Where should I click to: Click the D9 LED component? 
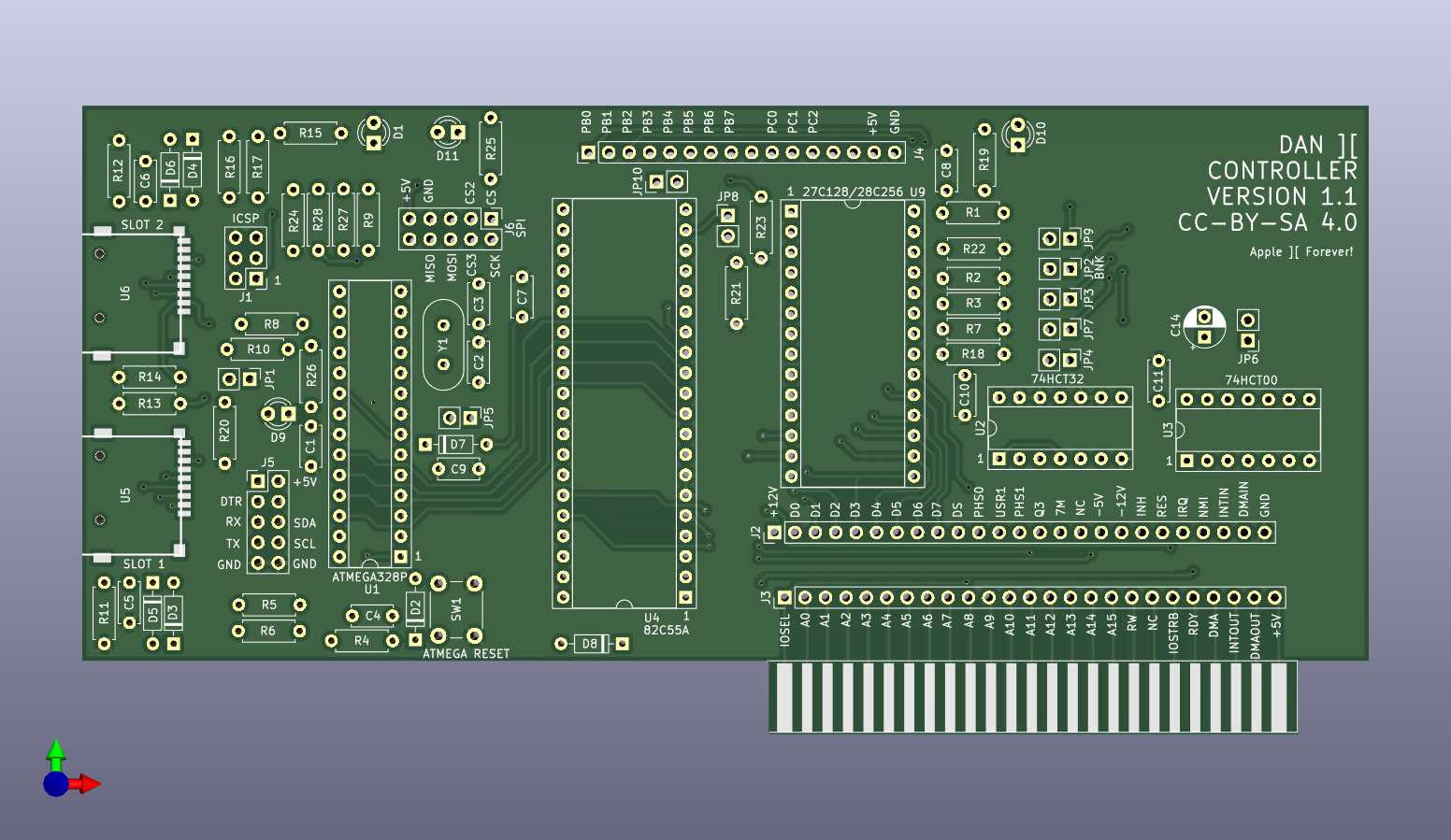[x=278, y=413]
